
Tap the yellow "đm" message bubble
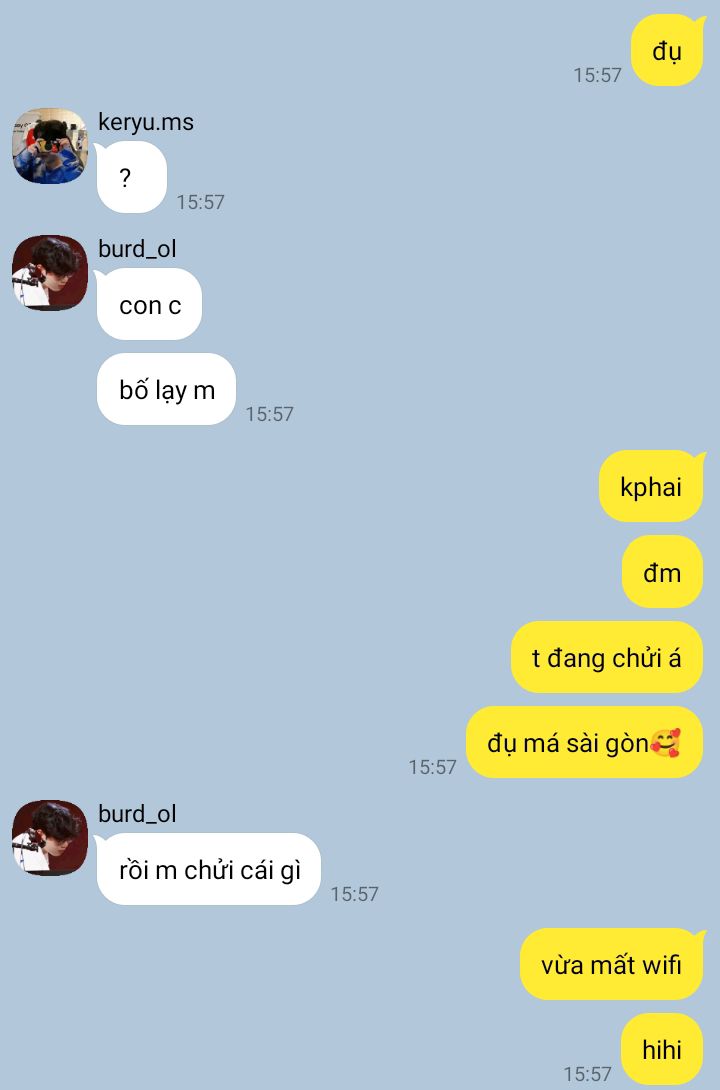point(662,572)
